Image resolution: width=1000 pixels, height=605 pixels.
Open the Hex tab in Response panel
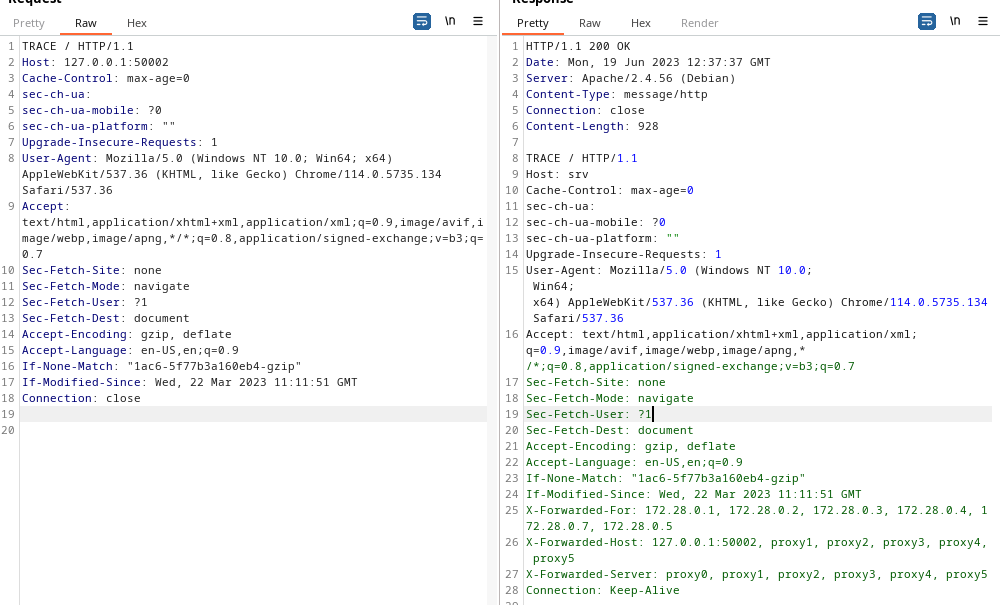[x=641, y=23]
